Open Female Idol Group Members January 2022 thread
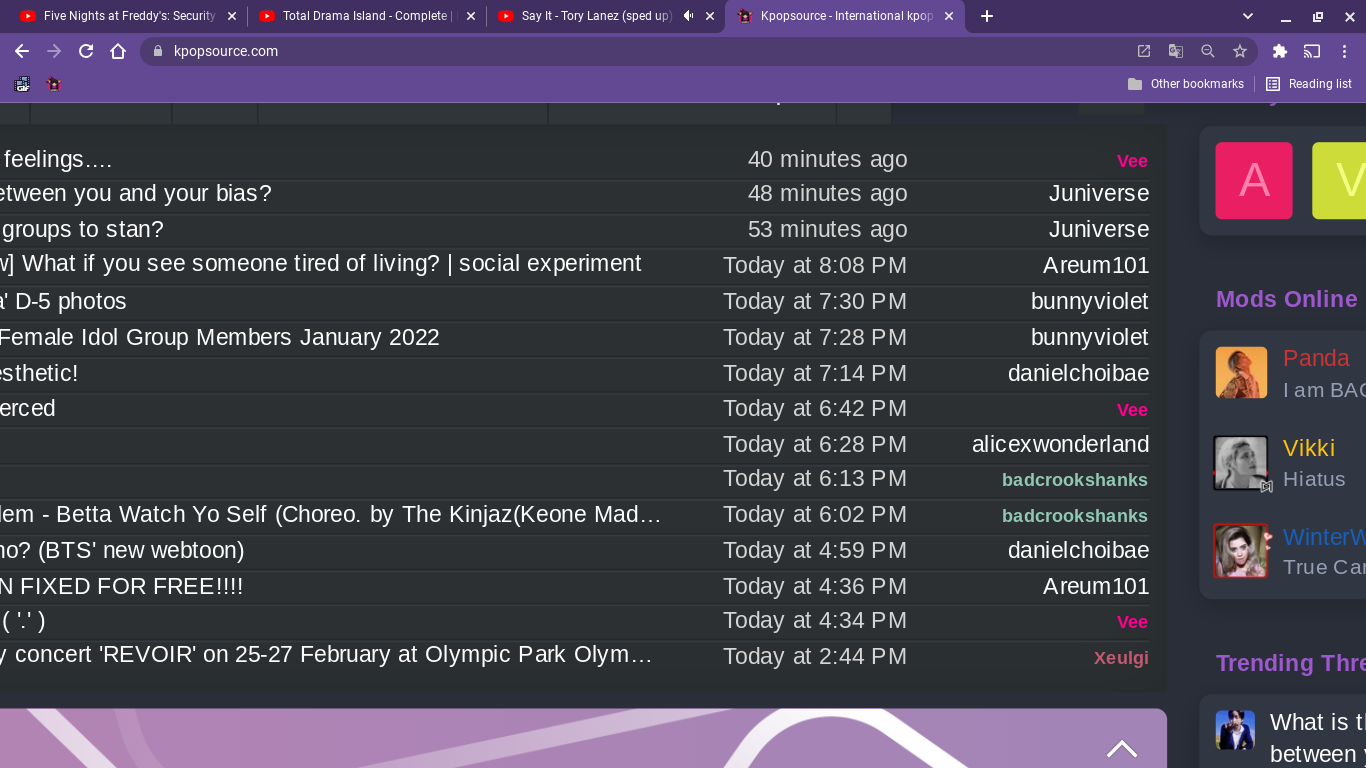Screen dimensions: 1366x768 tap(220, 337)
